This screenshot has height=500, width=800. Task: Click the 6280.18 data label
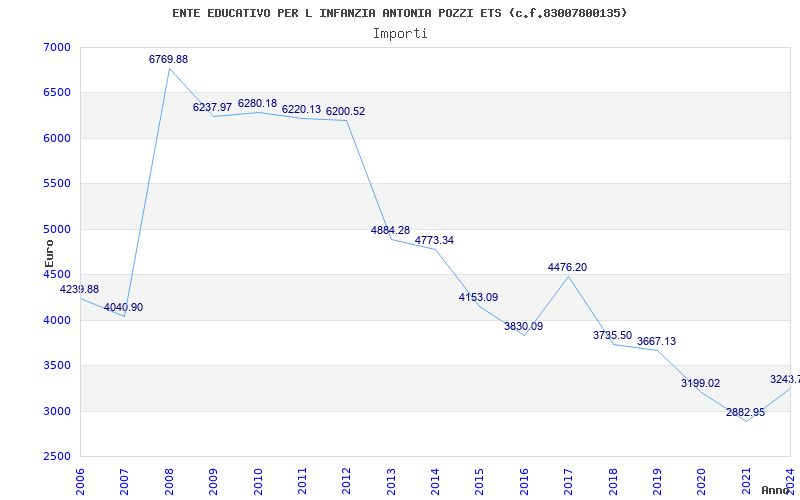(x=258, y=103)
